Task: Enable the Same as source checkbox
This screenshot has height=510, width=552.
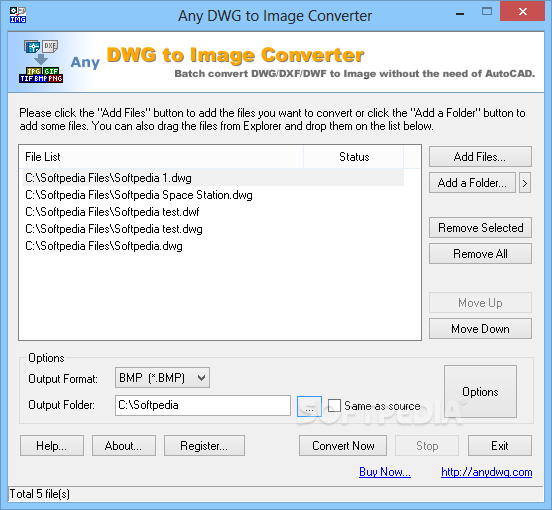Action: click(x=334, y=405)
